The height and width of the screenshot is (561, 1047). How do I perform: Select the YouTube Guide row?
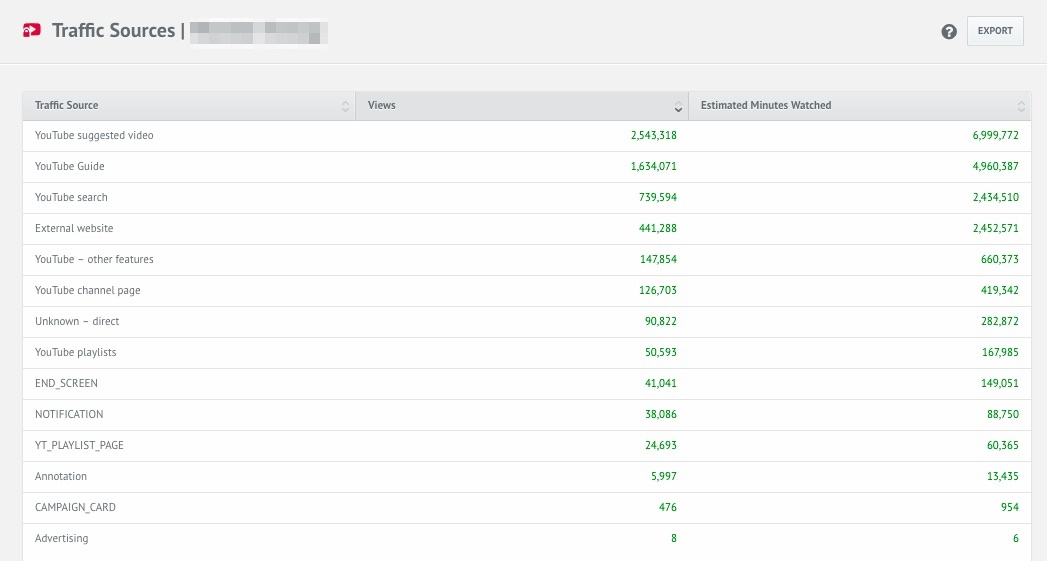527,166
